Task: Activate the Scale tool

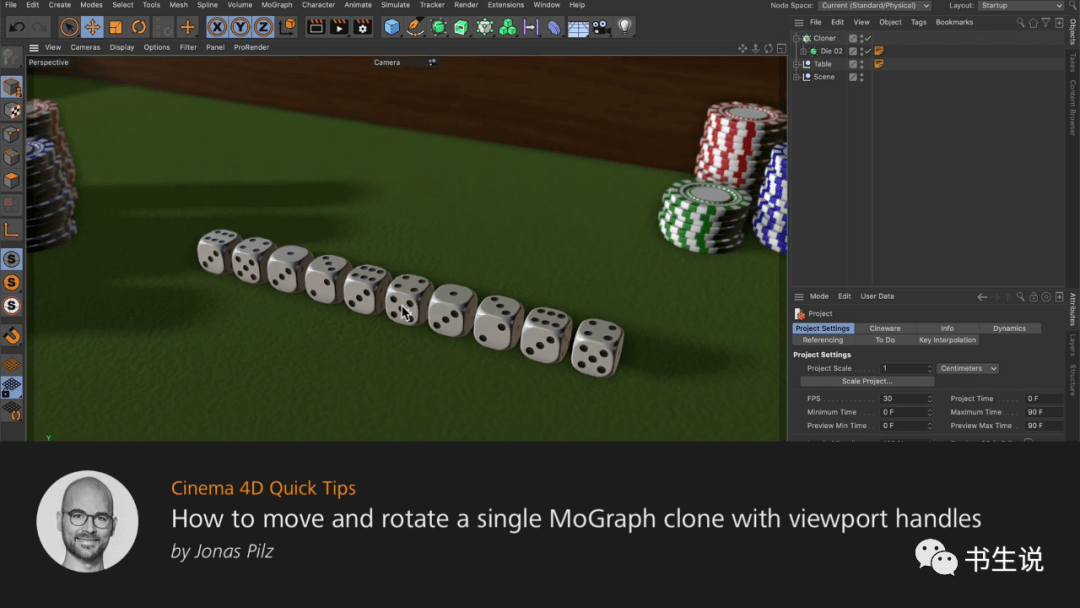Action: pos(116,28)
